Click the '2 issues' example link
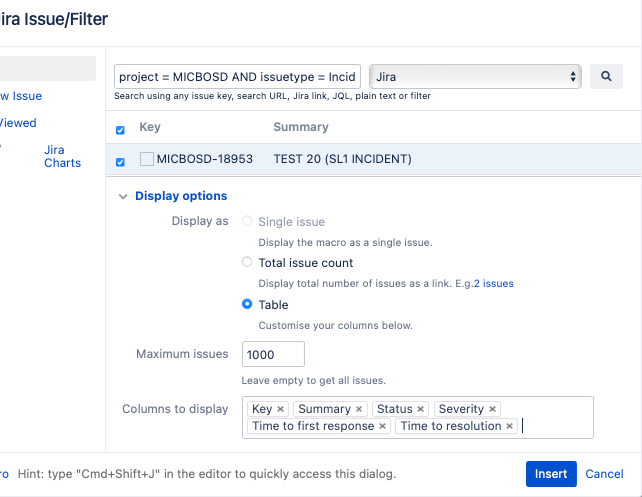Image resolution: width=642 pixels, height=497 pixels. [493, 283]
